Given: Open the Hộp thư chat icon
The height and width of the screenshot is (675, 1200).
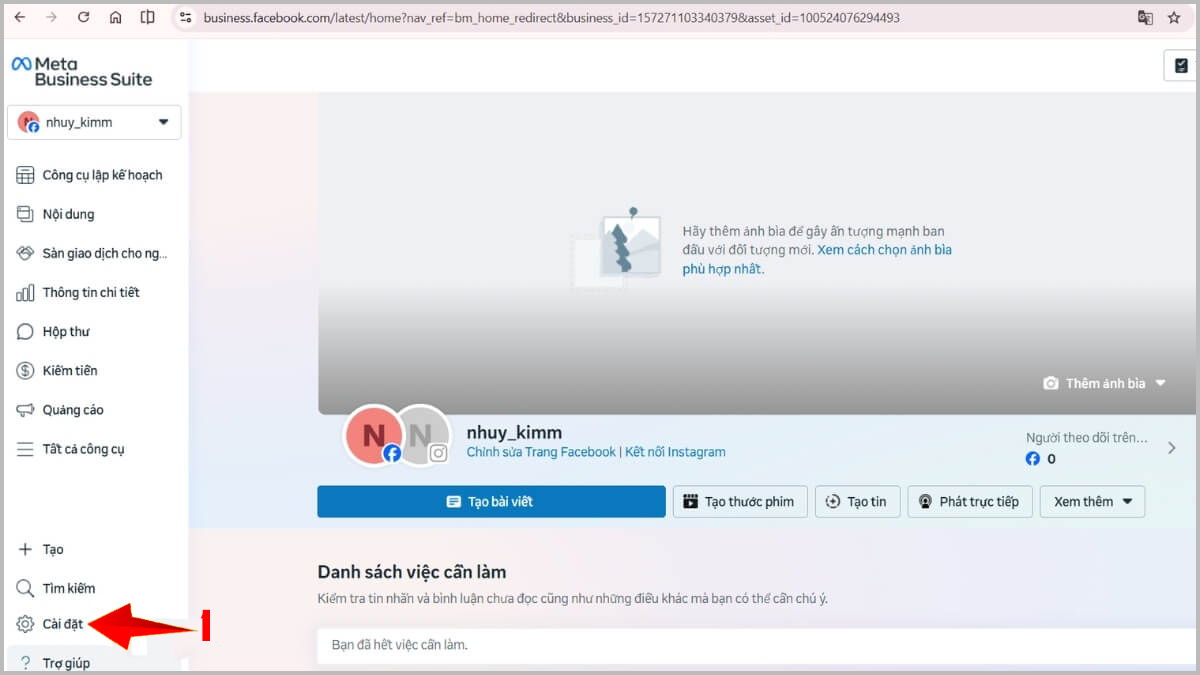Looking at the screenshot, I should coord(26,331).
